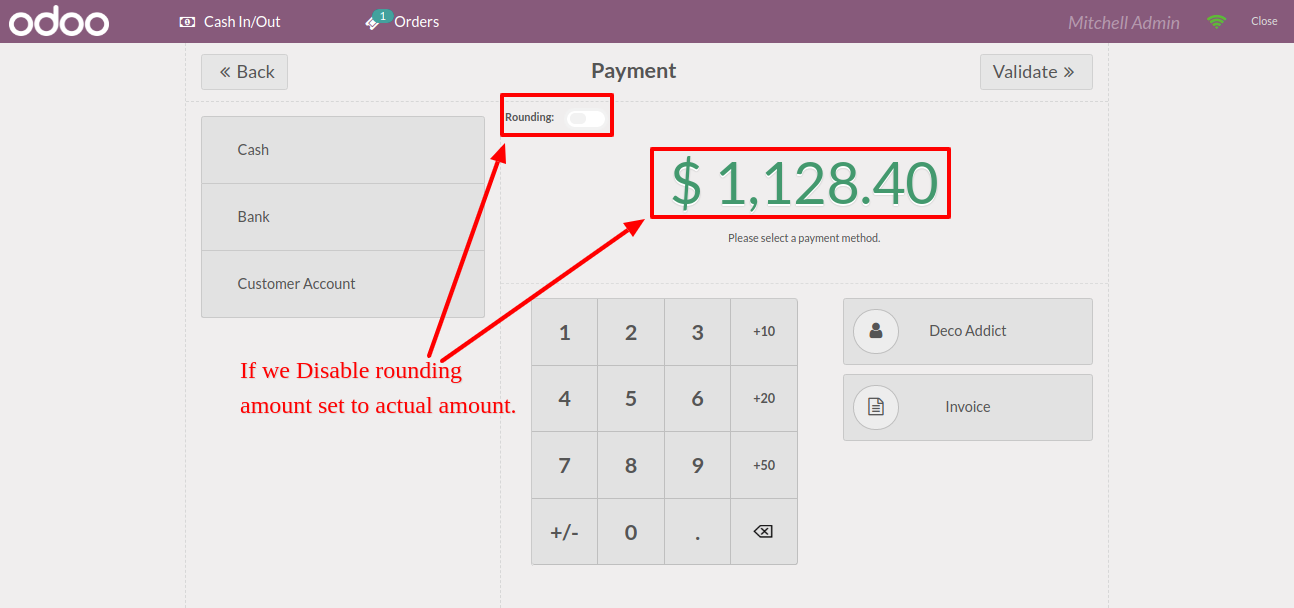
Task: Close the point of sale session
Action: [1264, 21]
